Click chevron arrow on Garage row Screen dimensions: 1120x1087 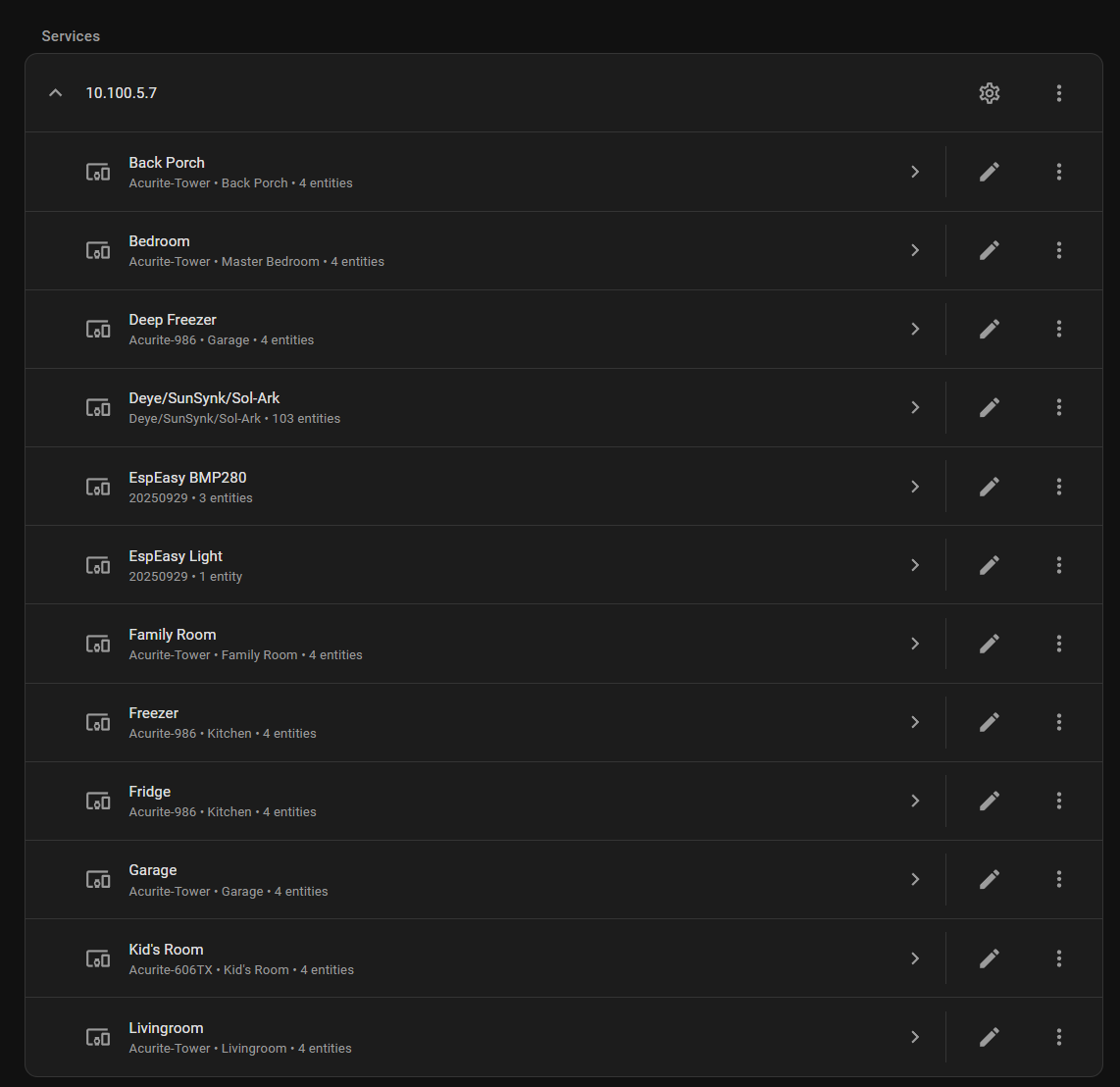click(915, 879)
